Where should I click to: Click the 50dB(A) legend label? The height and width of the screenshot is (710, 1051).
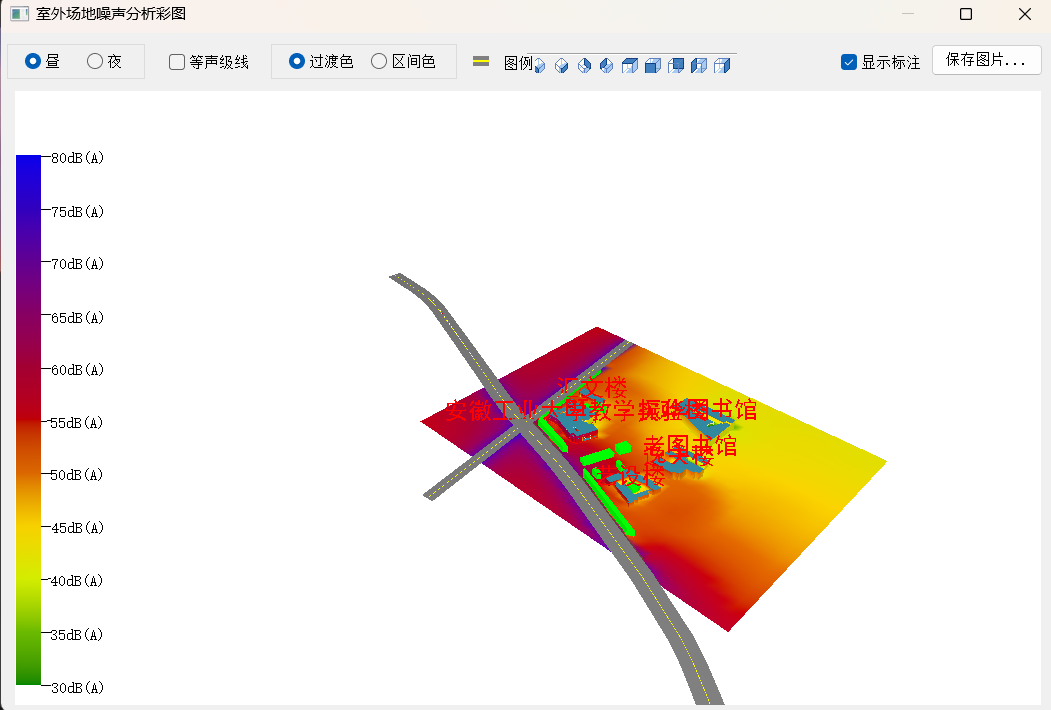pos(77,475)
